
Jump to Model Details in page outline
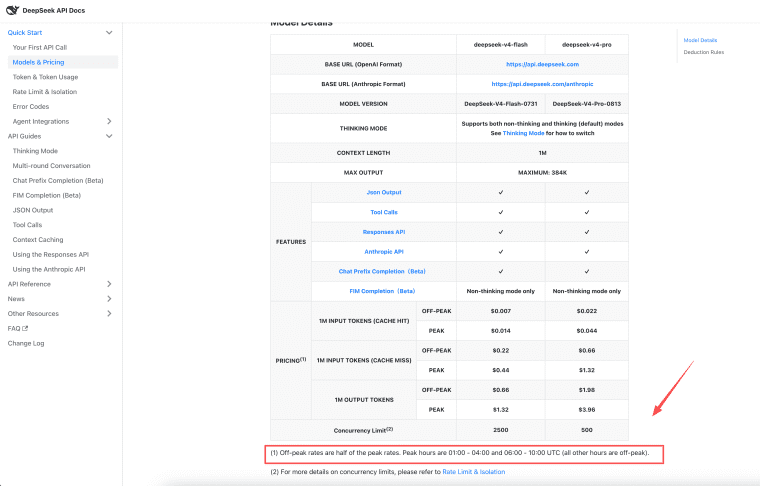tap(700, 40)
